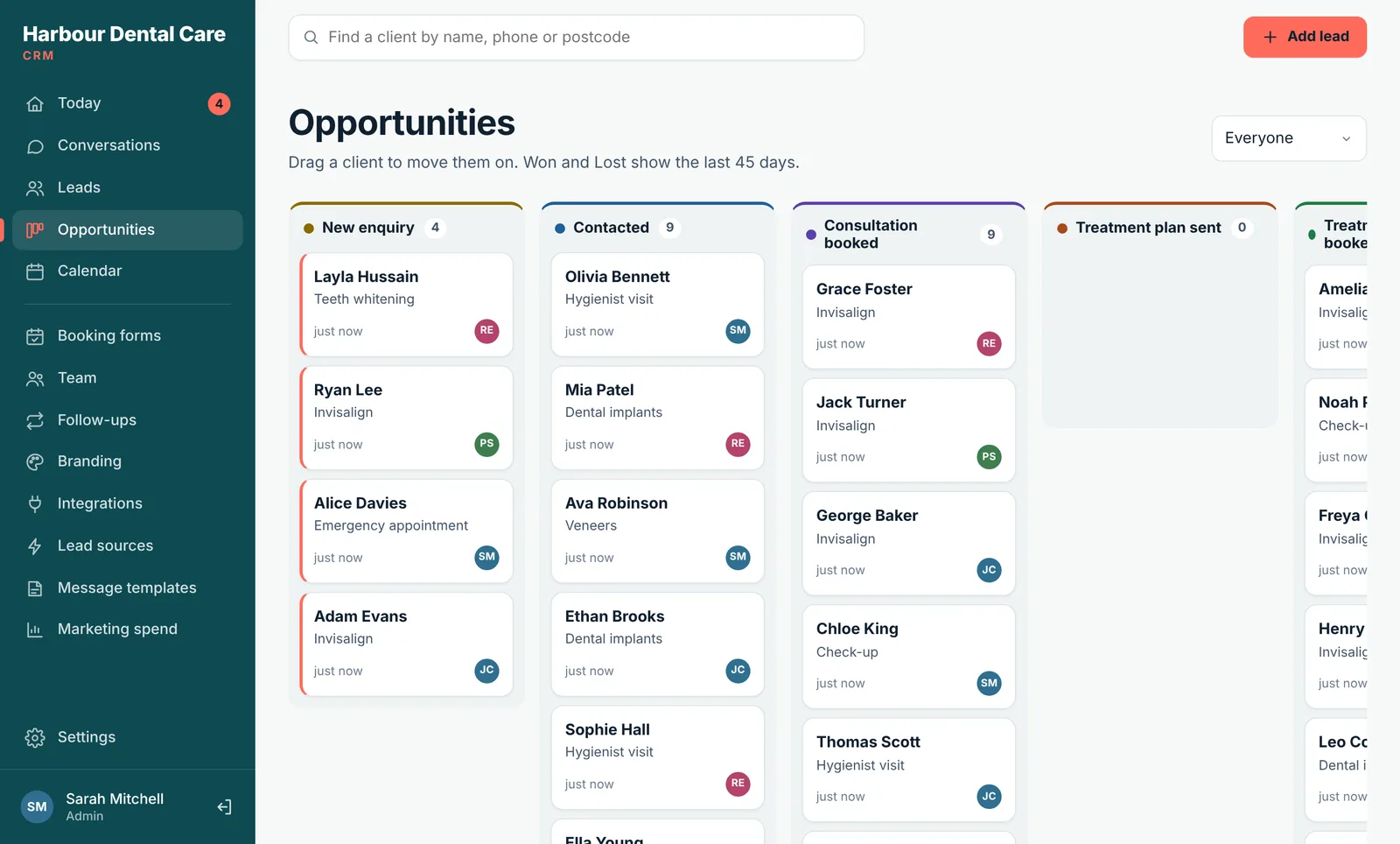Click the Lead sources lightning icon

(x=35, y=546)
